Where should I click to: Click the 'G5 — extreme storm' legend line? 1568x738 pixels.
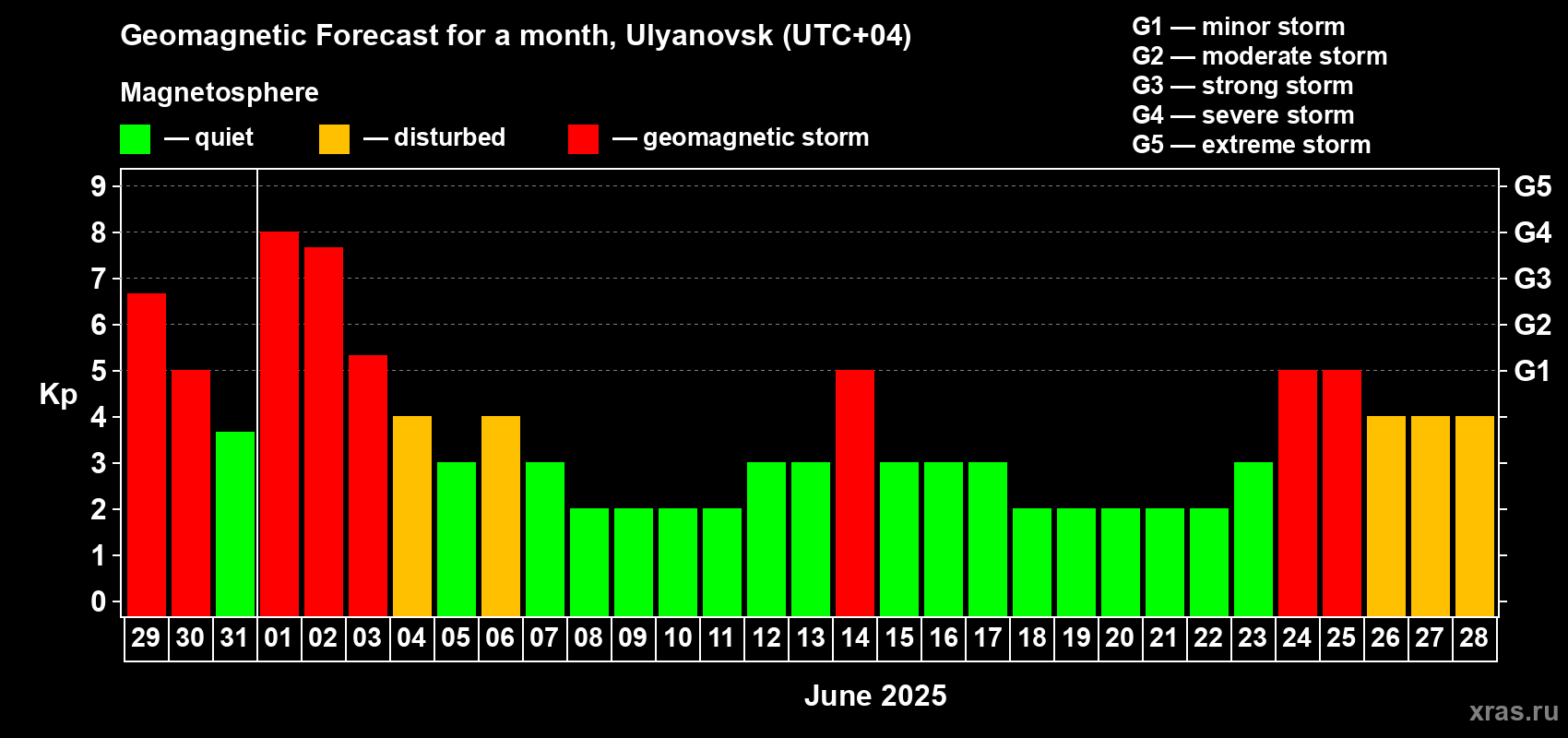tap(1251, 145)
